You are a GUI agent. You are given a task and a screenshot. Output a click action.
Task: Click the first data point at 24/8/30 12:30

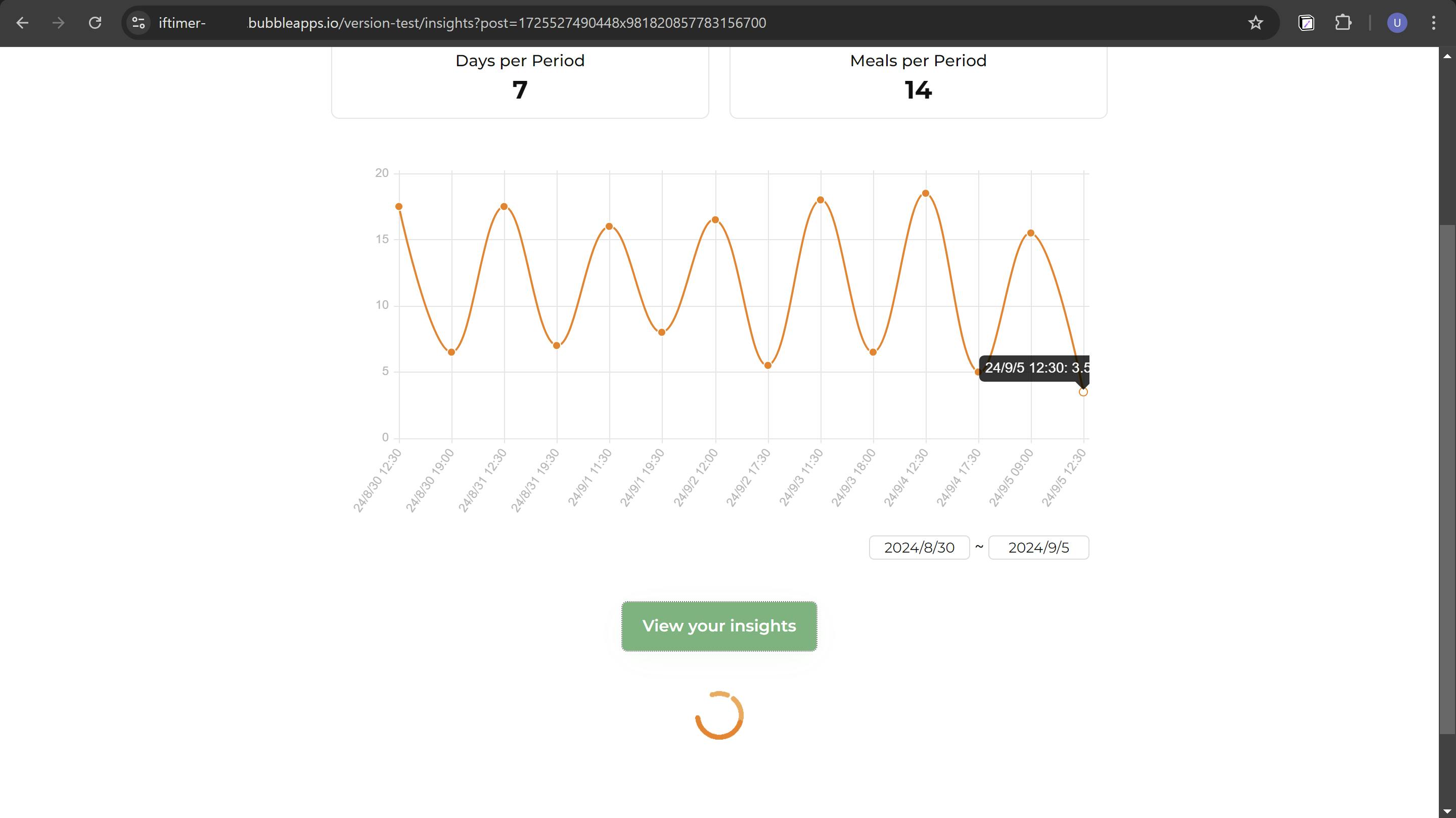point(399,206)
